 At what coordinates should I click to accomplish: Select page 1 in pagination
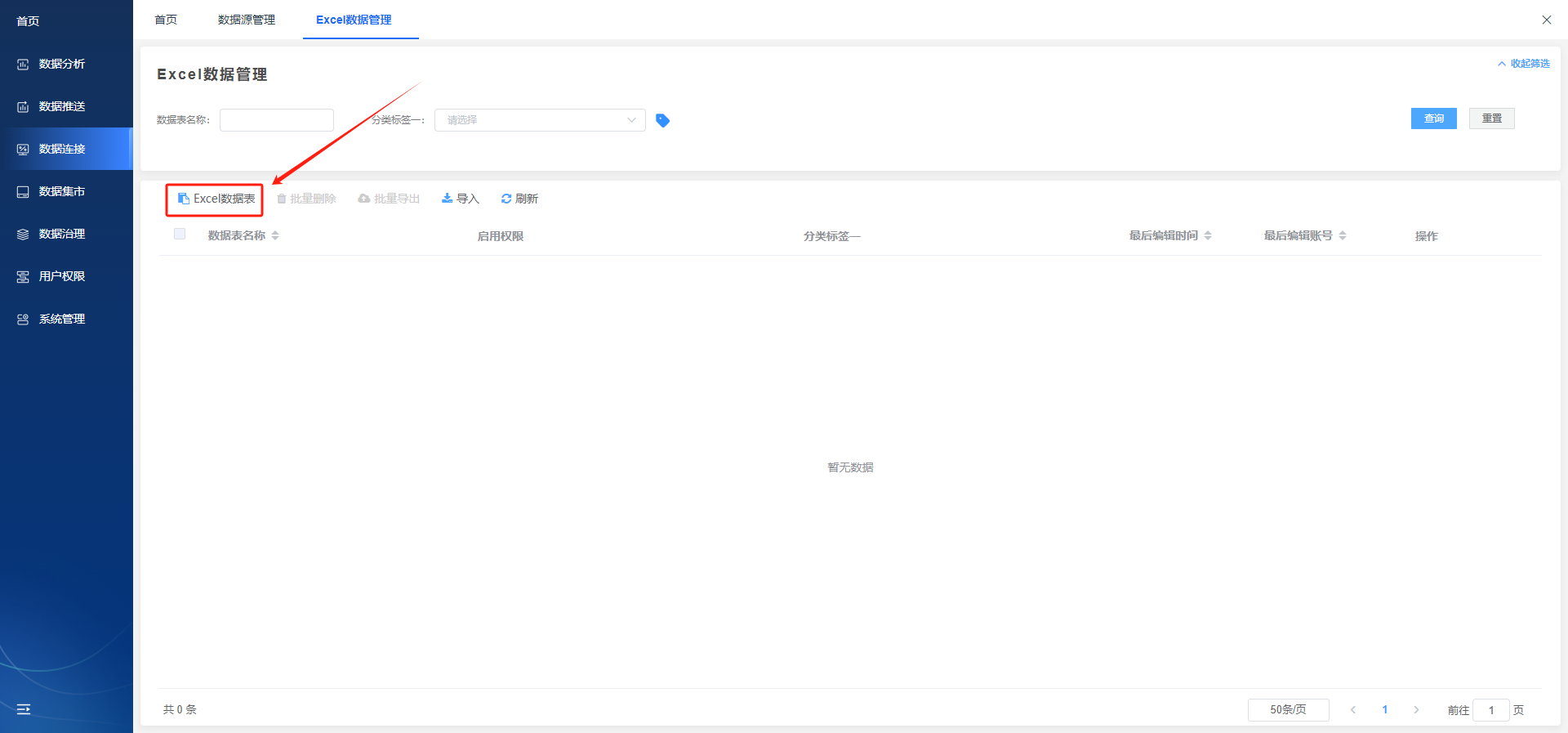(x=1385, y=710)
